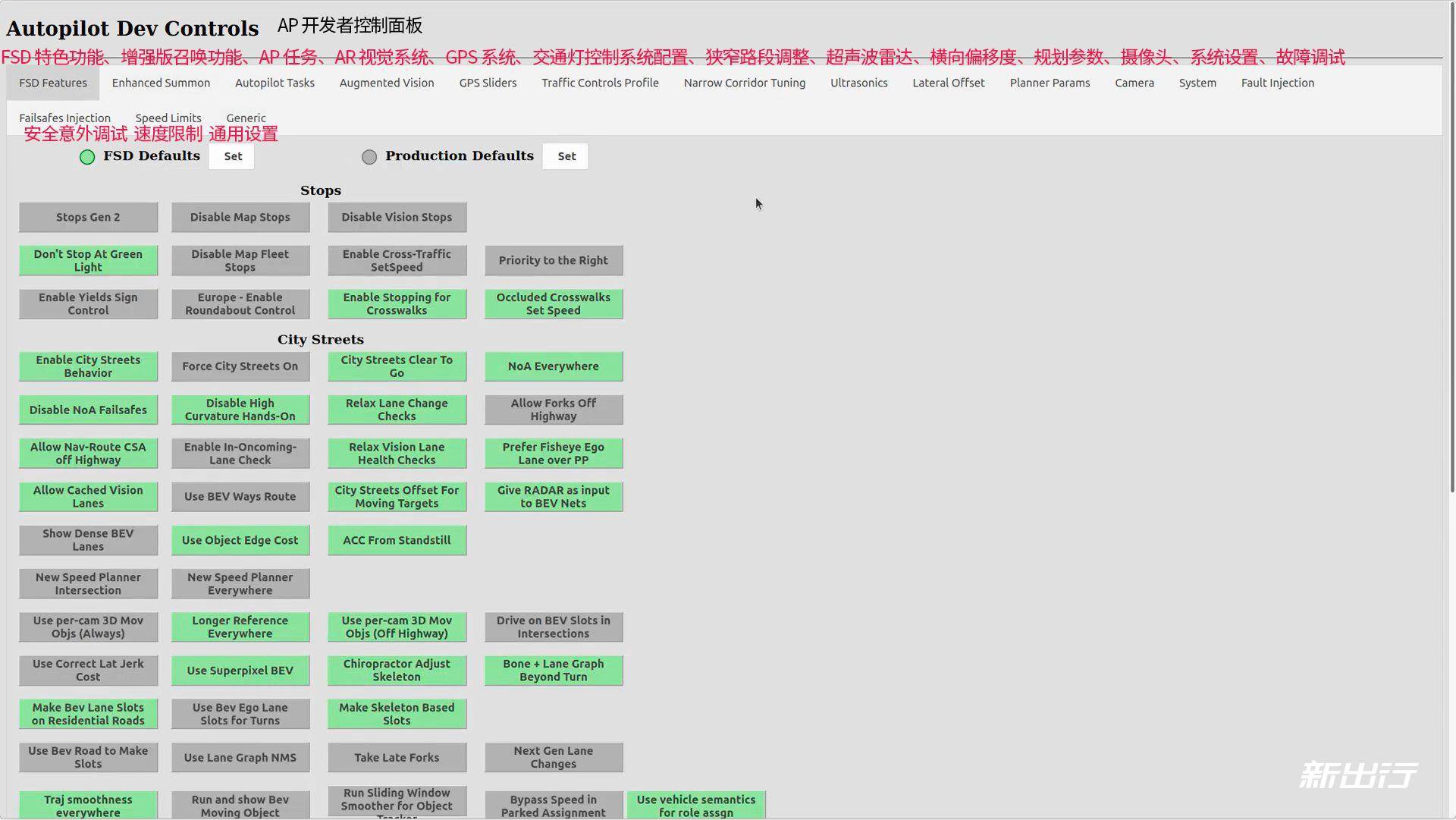Viewport: 1456px width, 820px height.
Task: Select the FSD Defaults radio button
Action: (87, 157)
